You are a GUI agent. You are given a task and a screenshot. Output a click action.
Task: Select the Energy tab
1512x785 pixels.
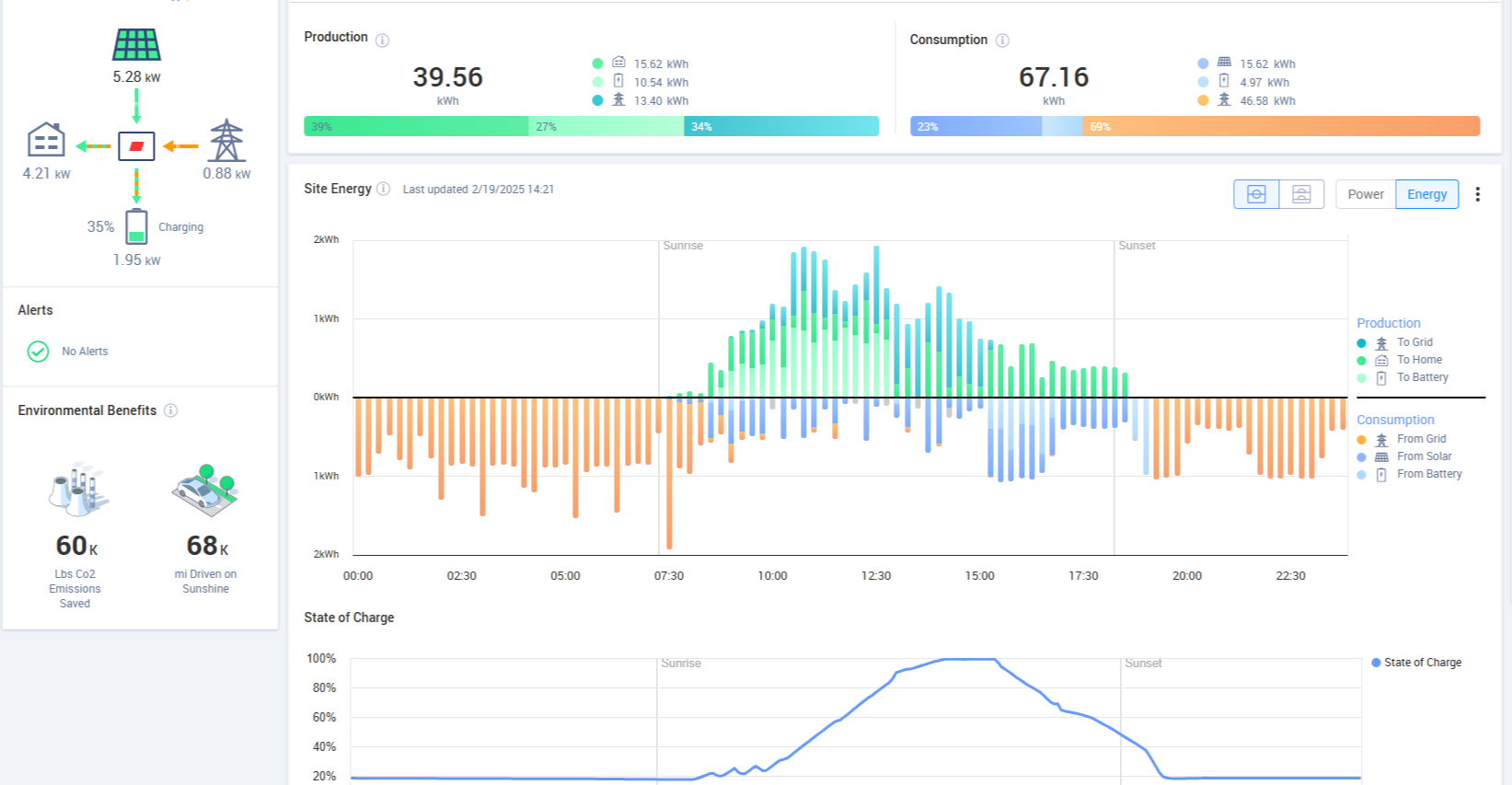(1426, 194)
